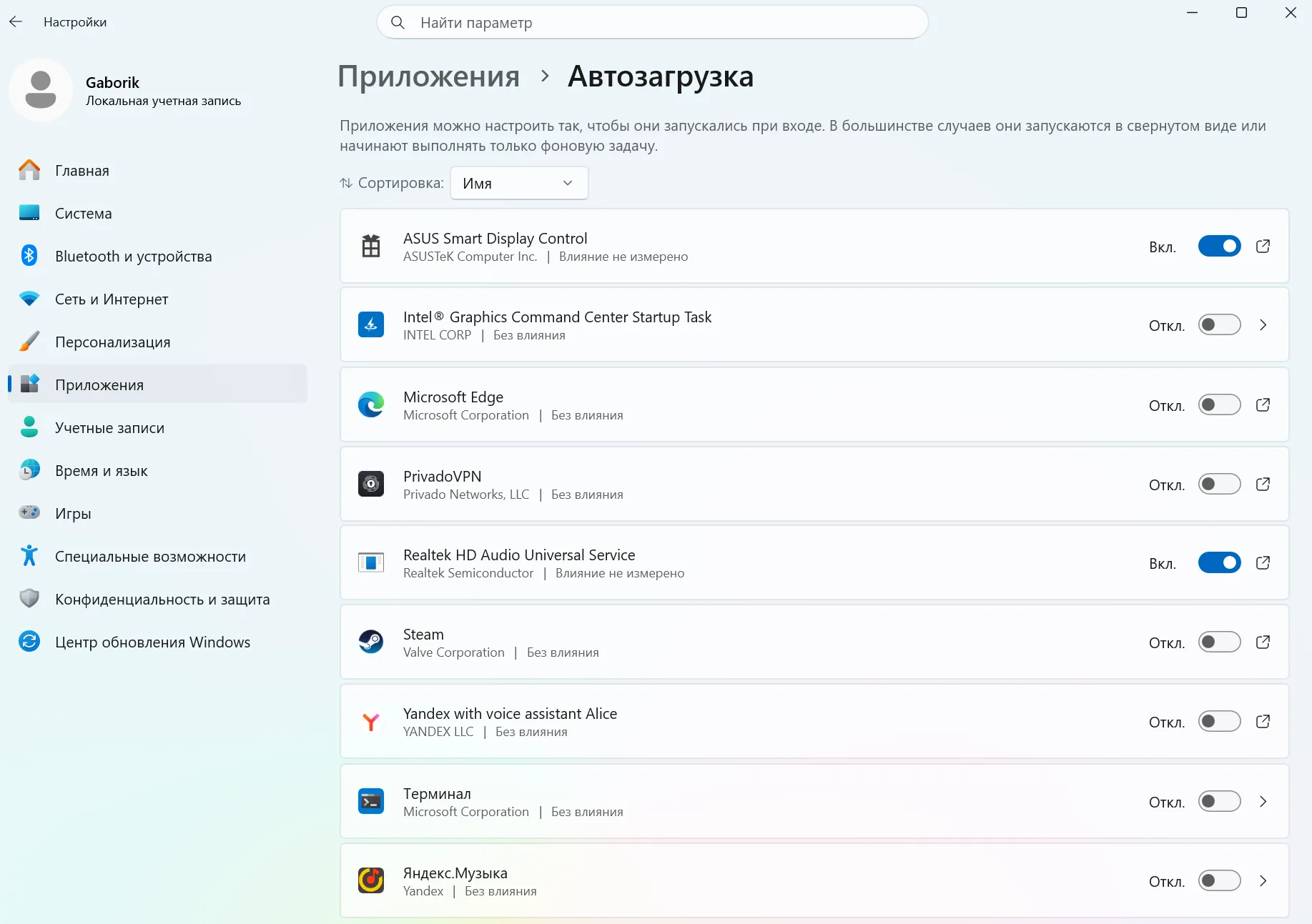Open Учетные записи section
The image size is (1312, 924).
157,428
